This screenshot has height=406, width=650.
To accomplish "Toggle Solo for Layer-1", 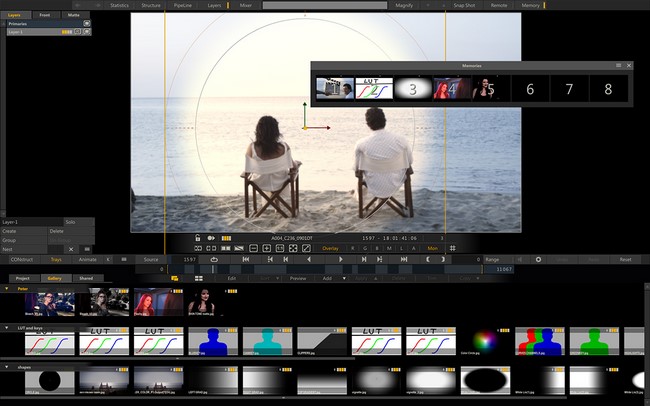I will 70,221.
